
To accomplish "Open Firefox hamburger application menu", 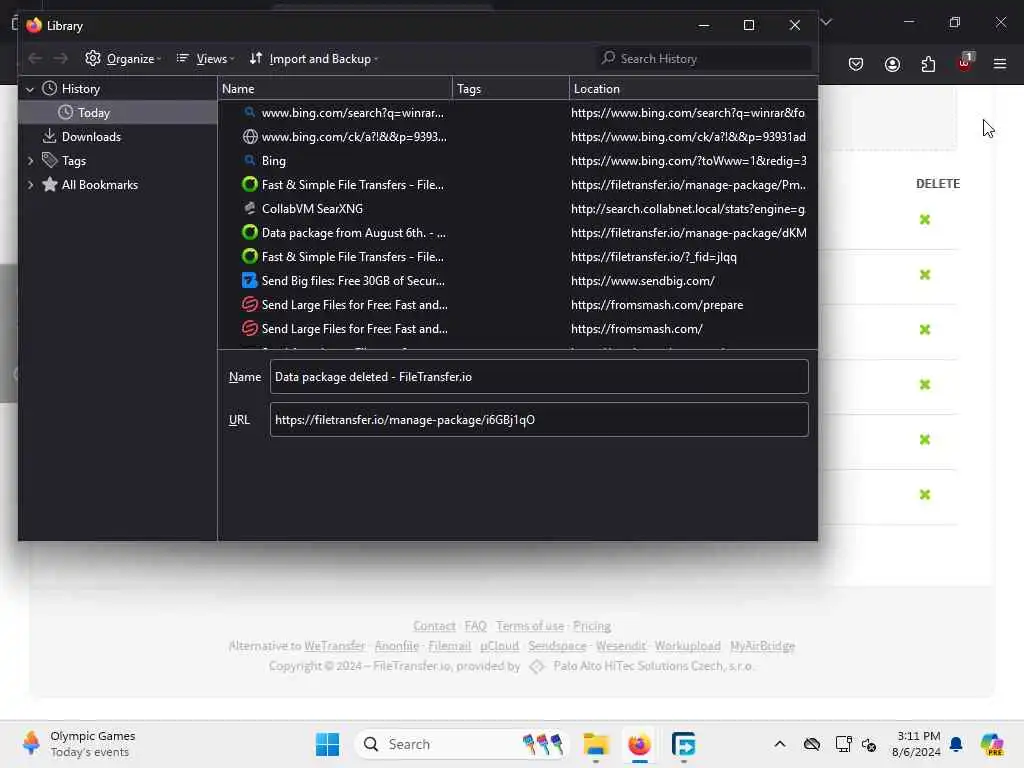I will coord(1000,64).
